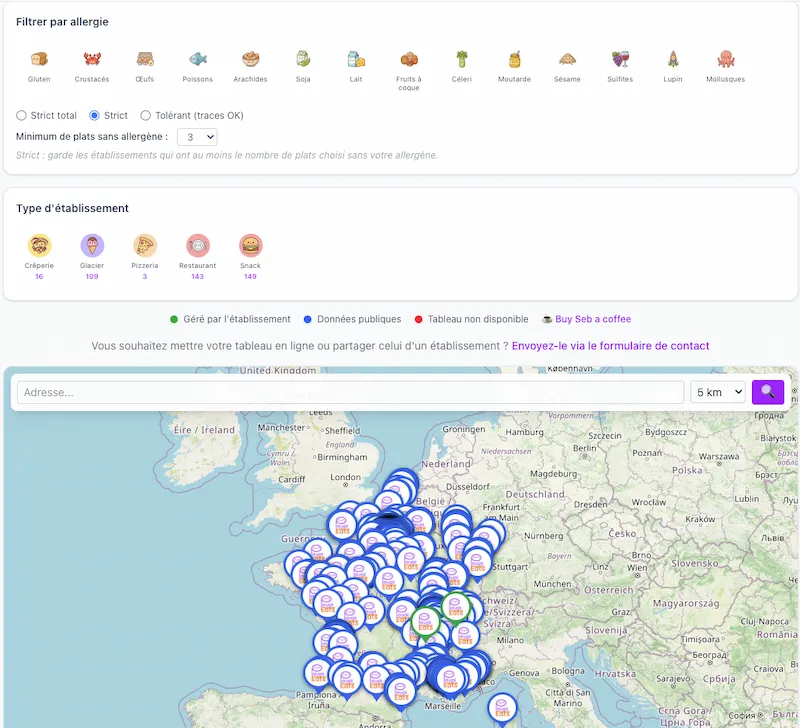Filter establishments by Crêperie icon
Viewport: 800px width, 728px height.
[40, 245]
